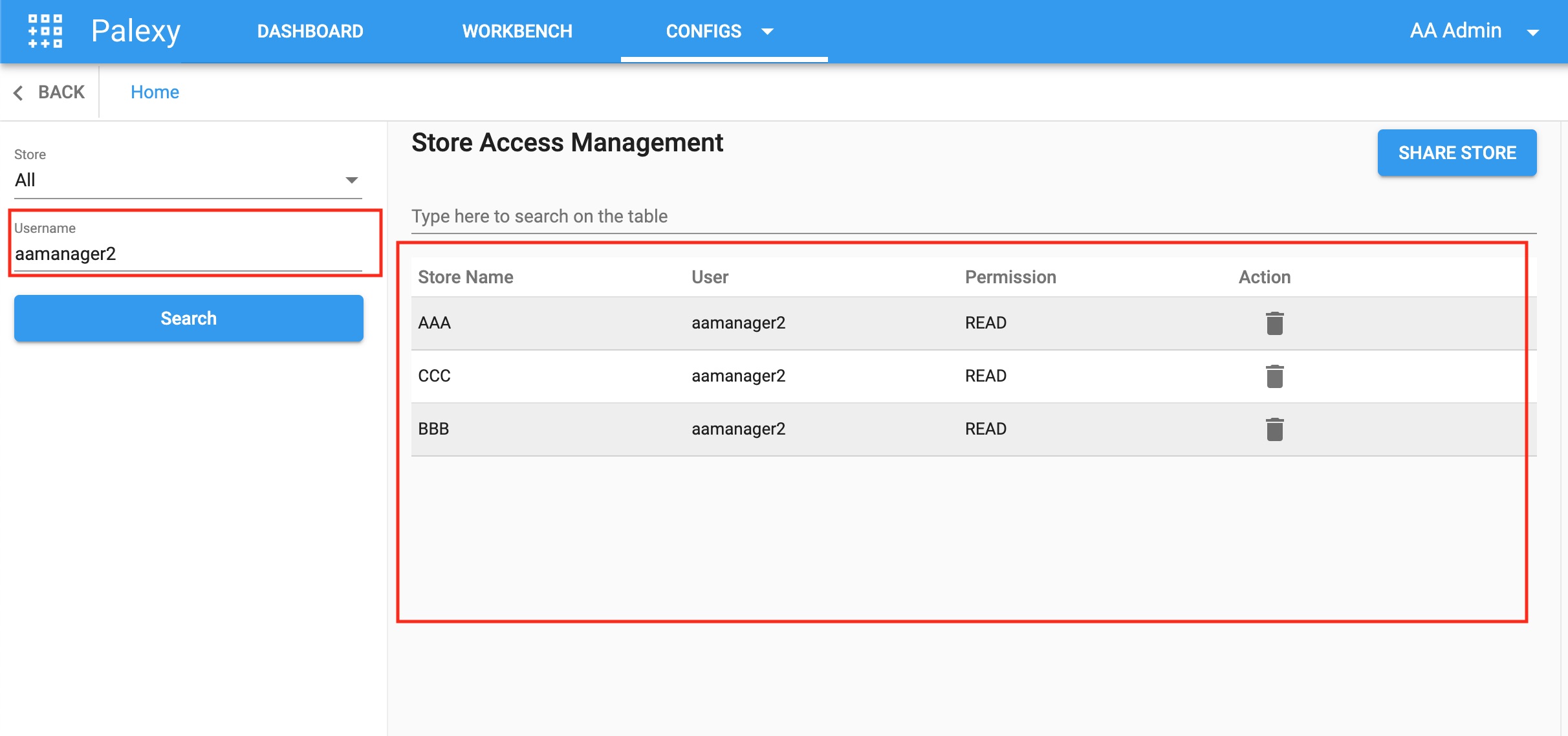Image resolution: width=1568 pixels, height=736 pixels.
Task: Click READ permission in AAA row
Action: click(986, 323)
